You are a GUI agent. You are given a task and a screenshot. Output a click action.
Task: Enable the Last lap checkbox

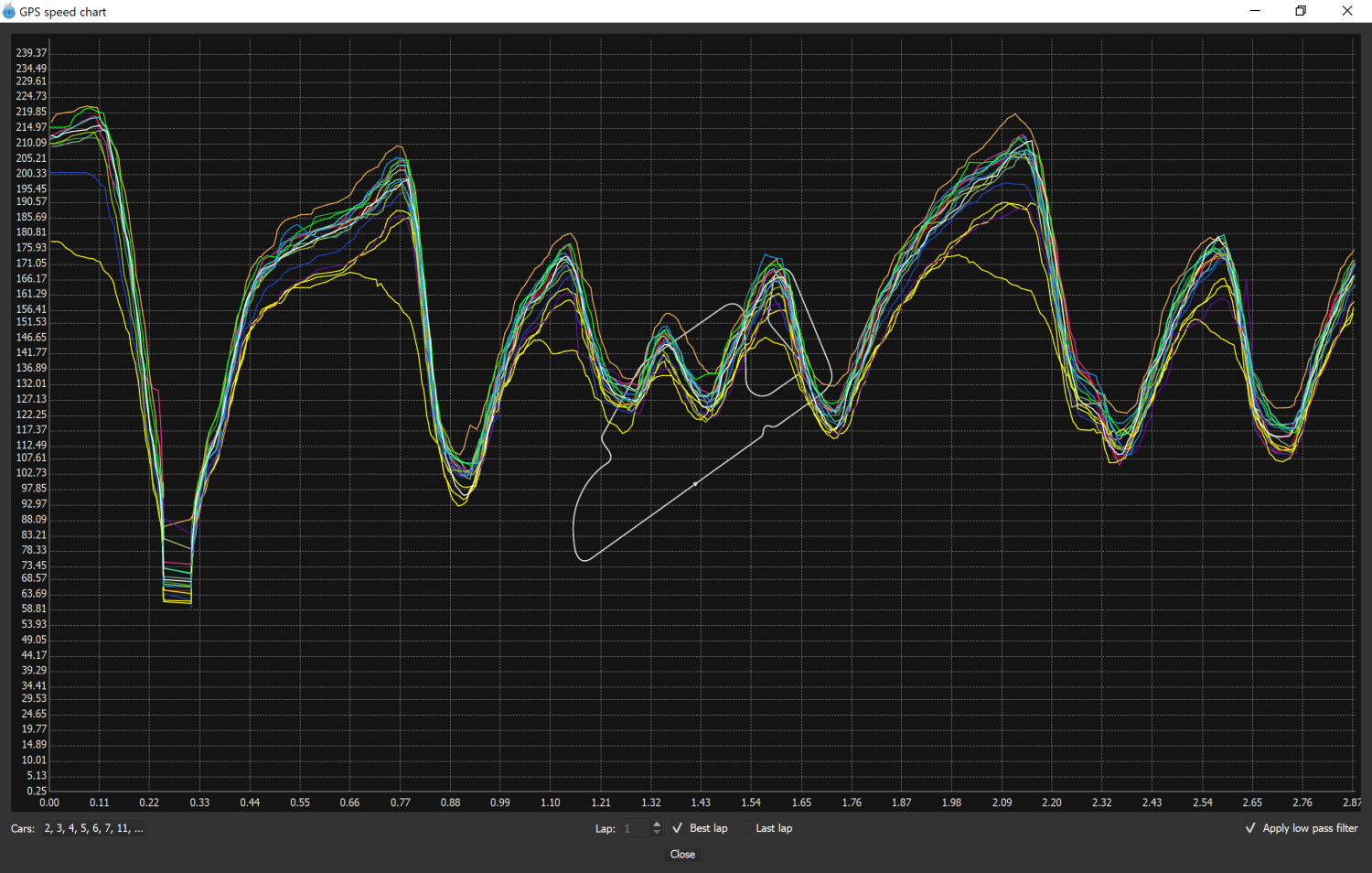745,828
